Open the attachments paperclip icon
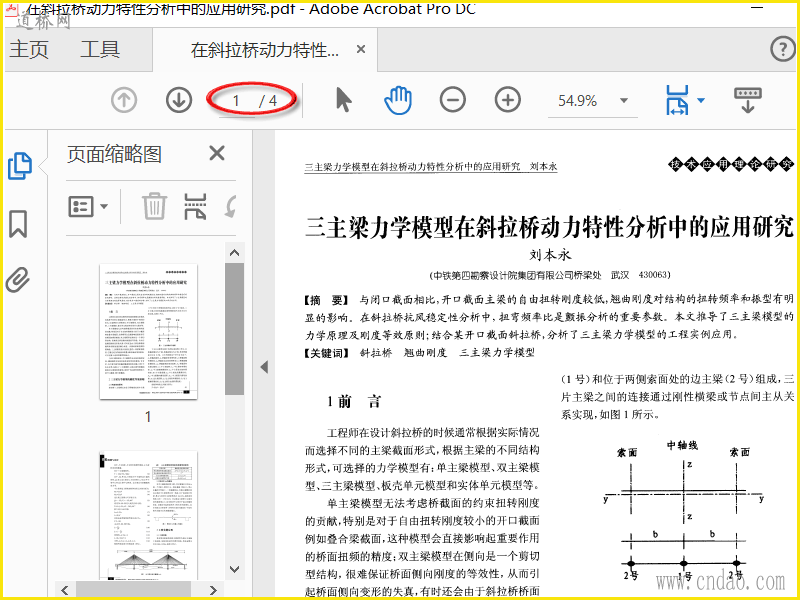800x600 pixels. tap(18, 280)
